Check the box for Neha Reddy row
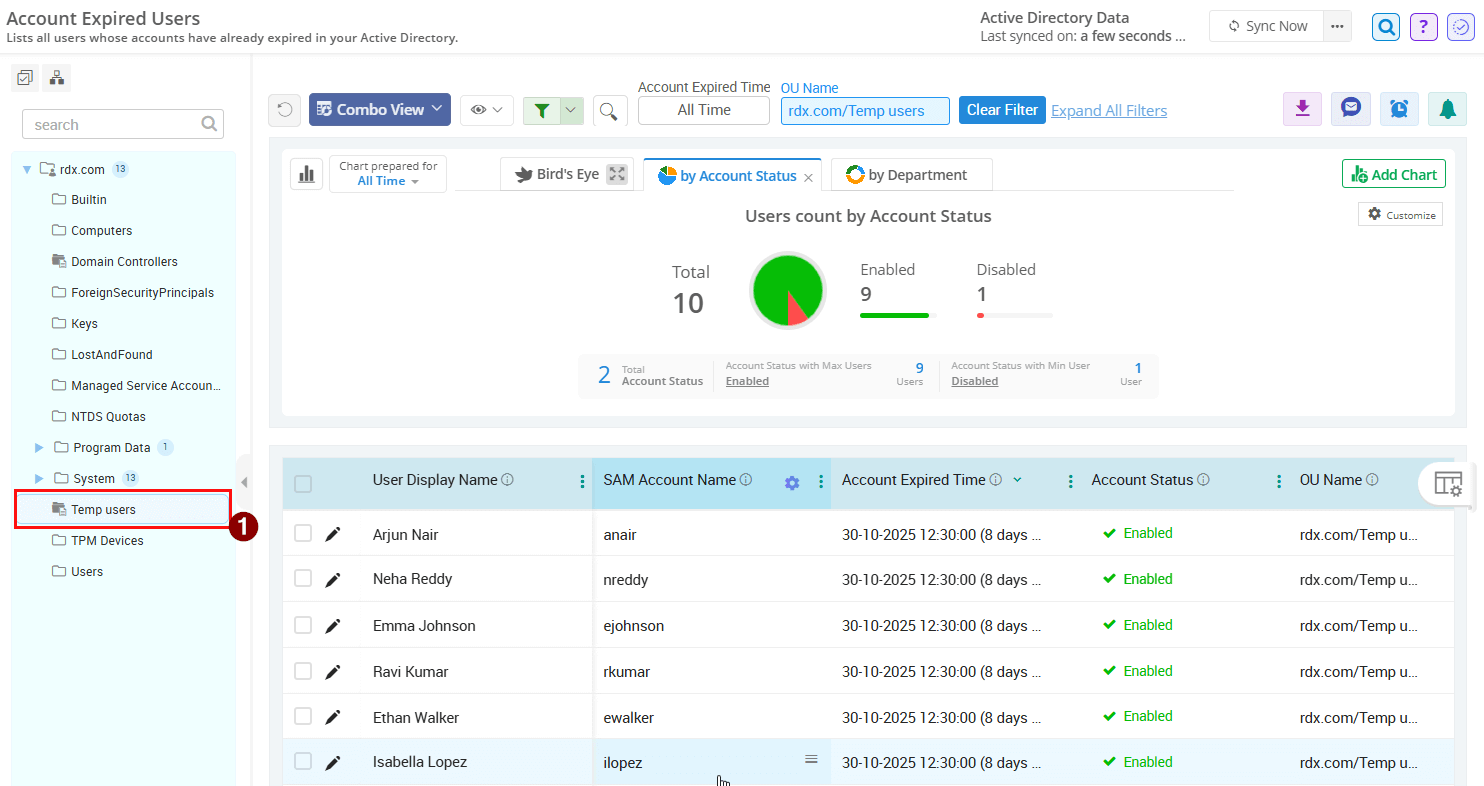This screenshot has height=786, width=1484. coord(303,579)
